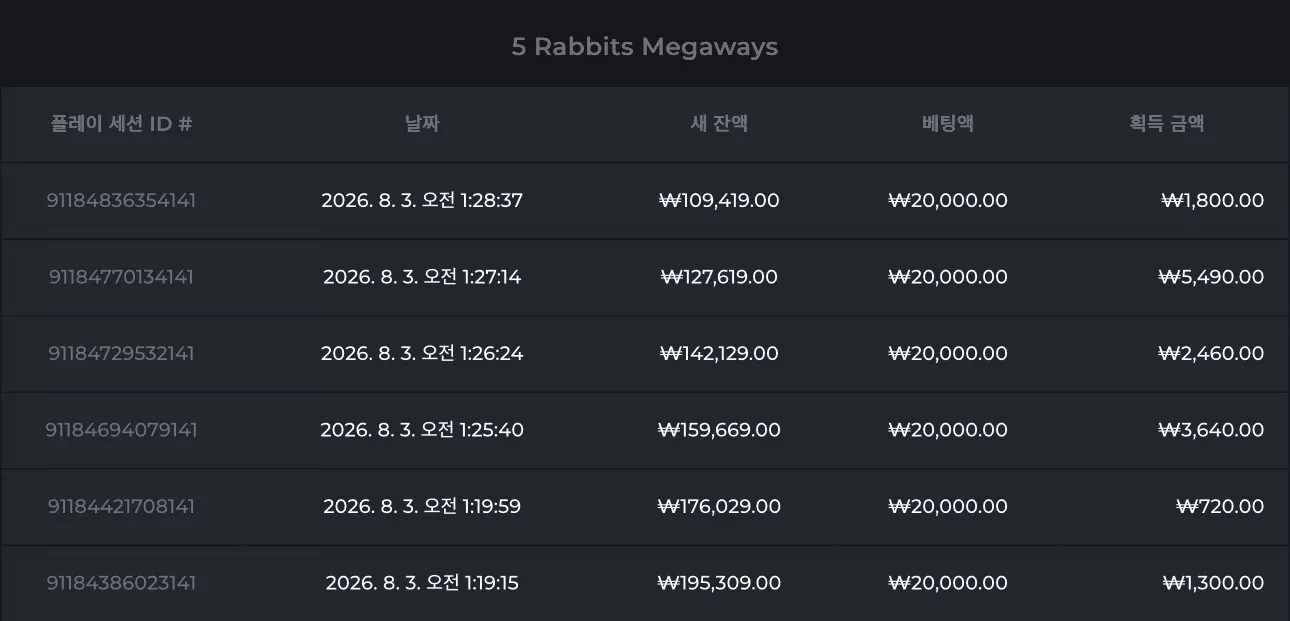Click the 새 잔액 column header

(719, 124)
